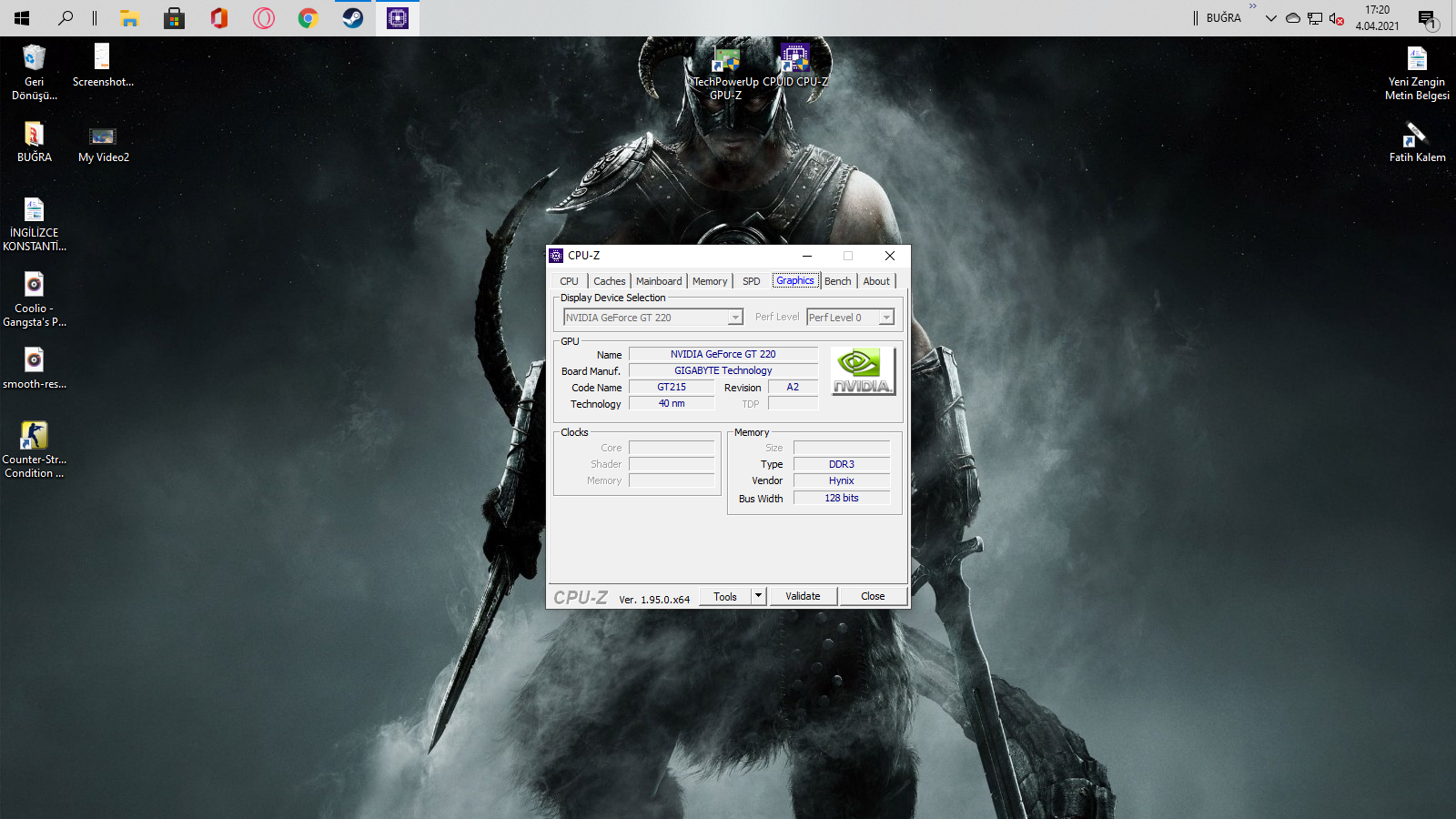
Task: Open the Perf Level dropdown
Action: [x=850, y=317]
